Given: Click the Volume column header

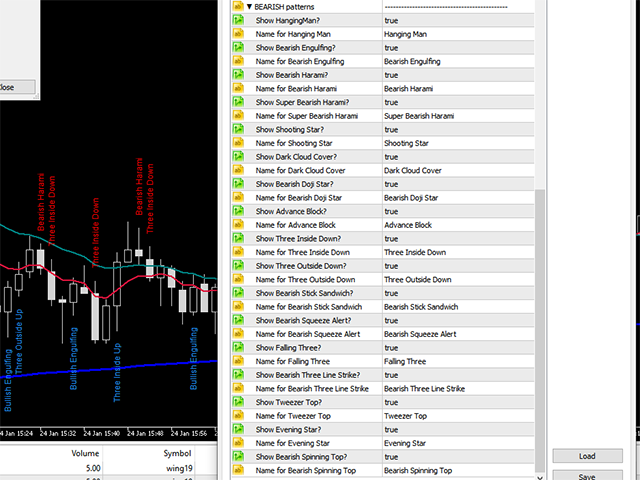Looking at the screenshot, I should tap(85, 451).
